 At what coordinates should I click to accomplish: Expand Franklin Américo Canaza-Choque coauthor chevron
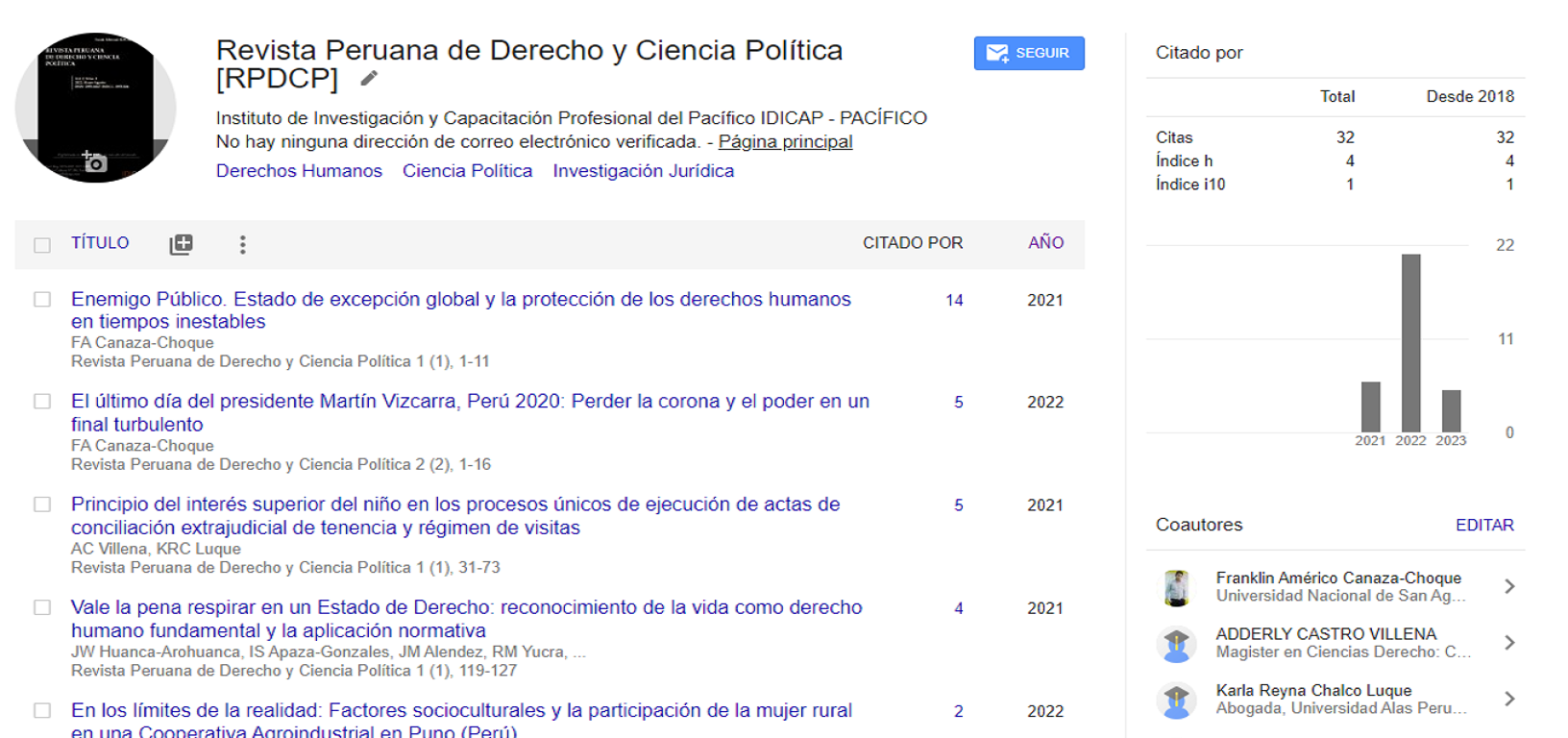click(1509, 586)
